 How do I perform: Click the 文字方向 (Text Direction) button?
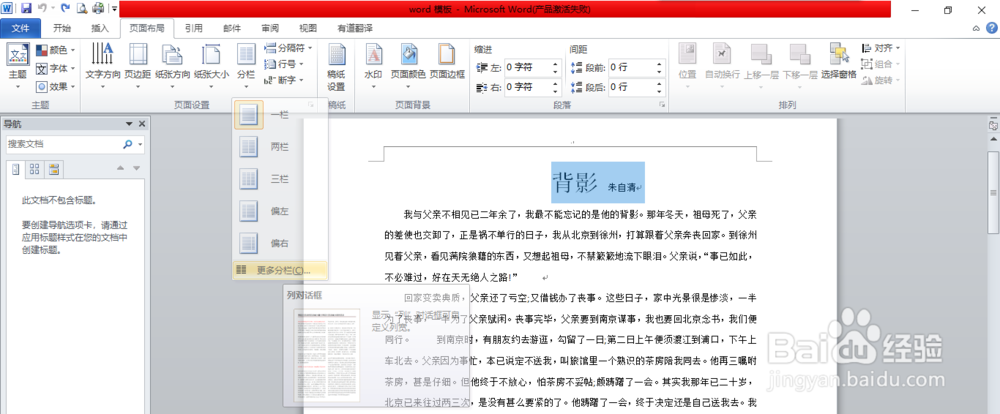click(103, 66)
